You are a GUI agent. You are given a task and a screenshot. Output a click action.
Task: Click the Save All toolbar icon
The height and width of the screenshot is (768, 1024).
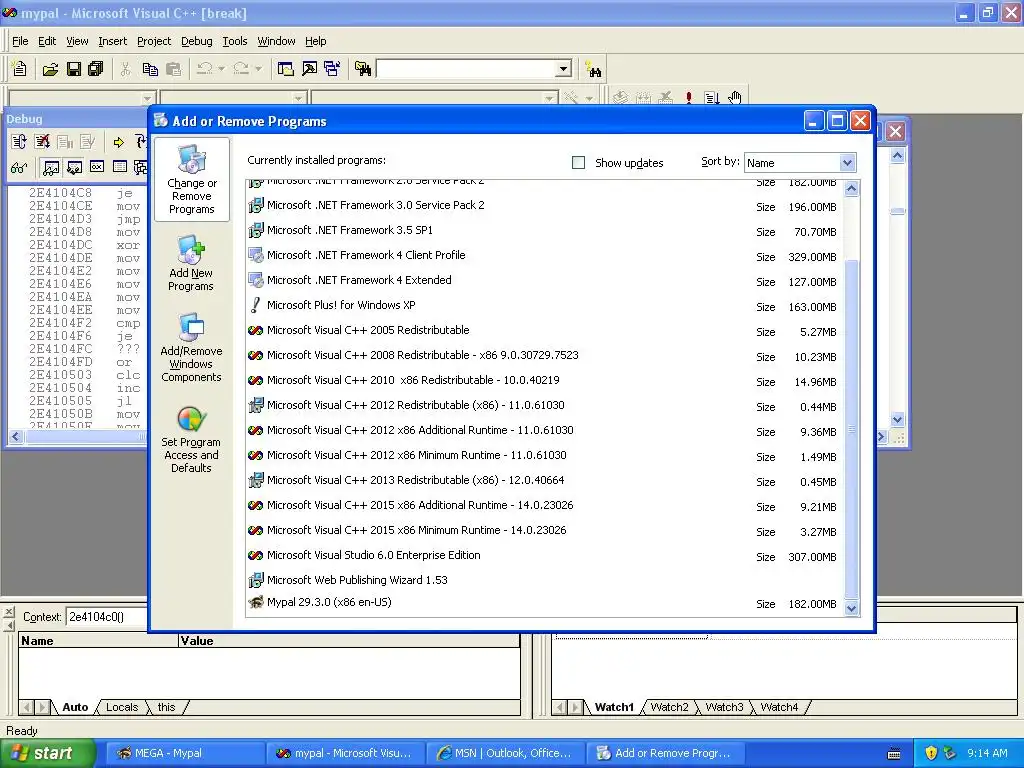point(95,69)
